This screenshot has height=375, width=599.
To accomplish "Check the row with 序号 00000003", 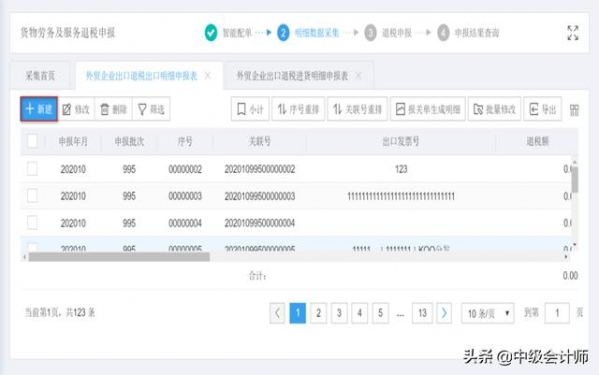I will [32, 196].
